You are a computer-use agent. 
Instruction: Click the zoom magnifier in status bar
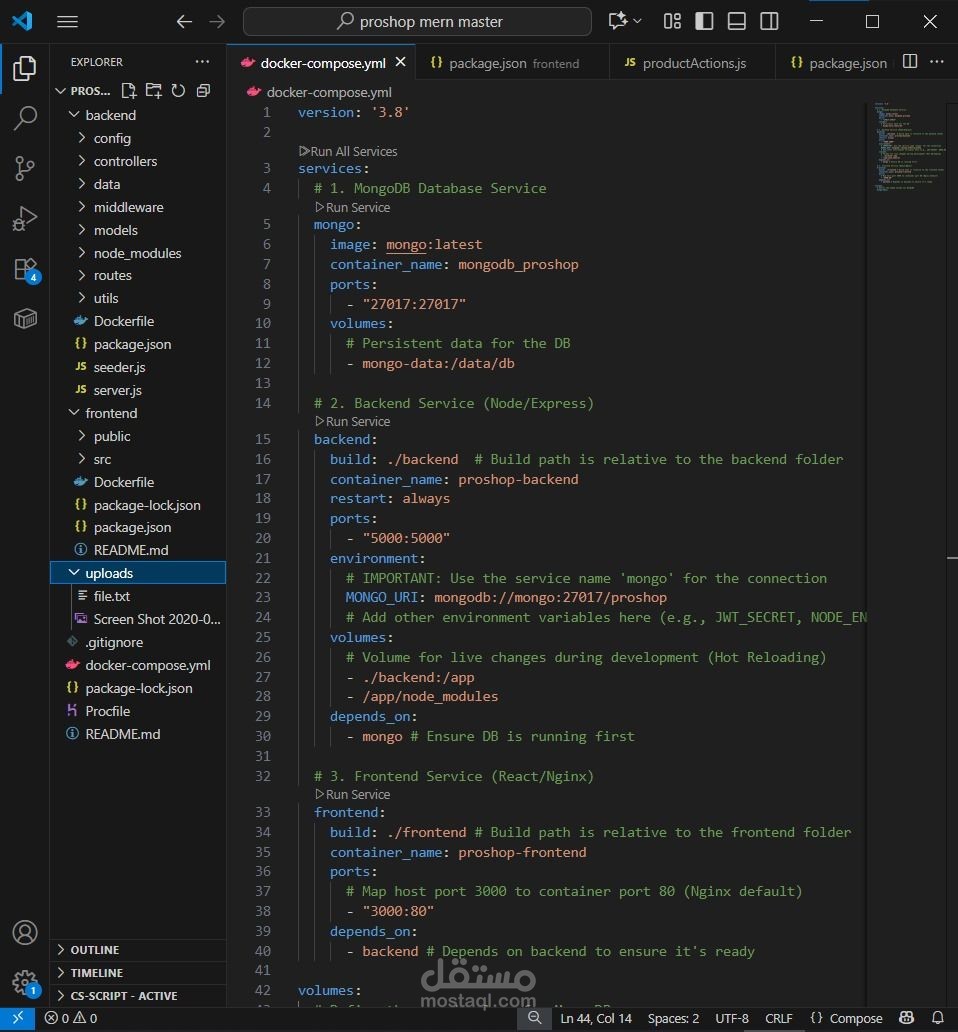[535, 1018]
